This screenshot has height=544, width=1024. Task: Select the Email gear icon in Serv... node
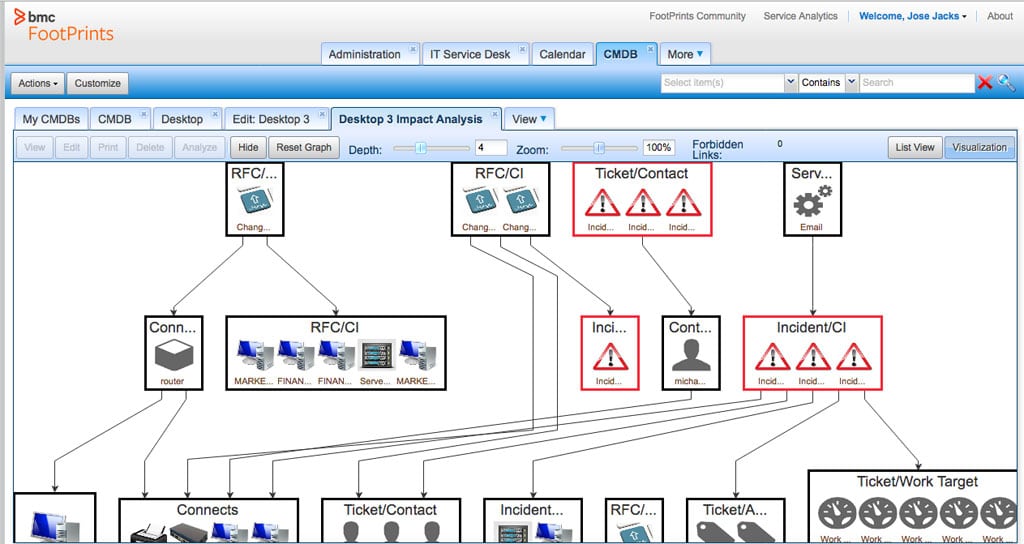[x=812, y=202]
